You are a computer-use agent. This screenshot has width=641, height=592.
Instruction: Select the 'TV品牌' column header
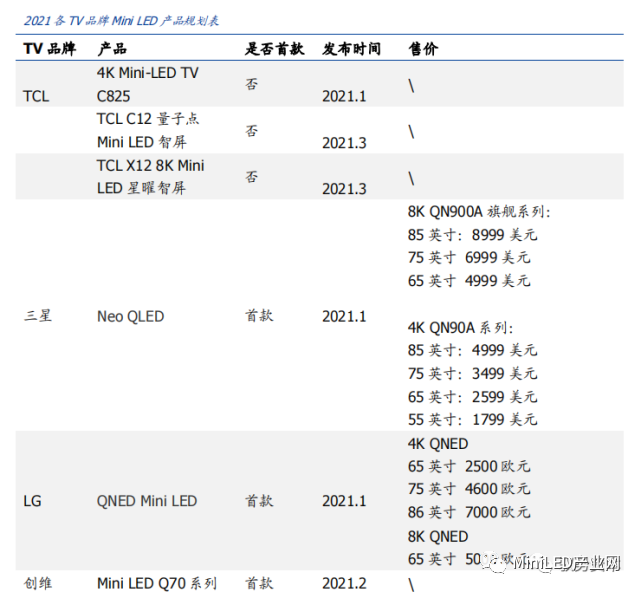(49, 49)
